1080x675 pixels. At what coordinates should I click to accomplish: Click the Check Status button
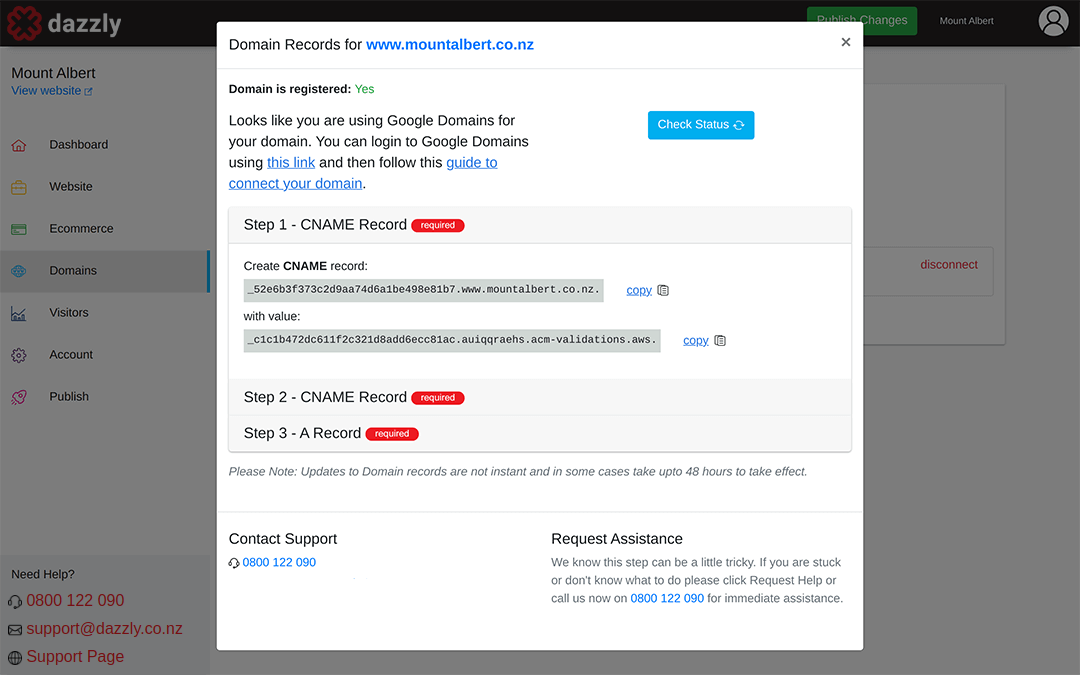point(700,125)
